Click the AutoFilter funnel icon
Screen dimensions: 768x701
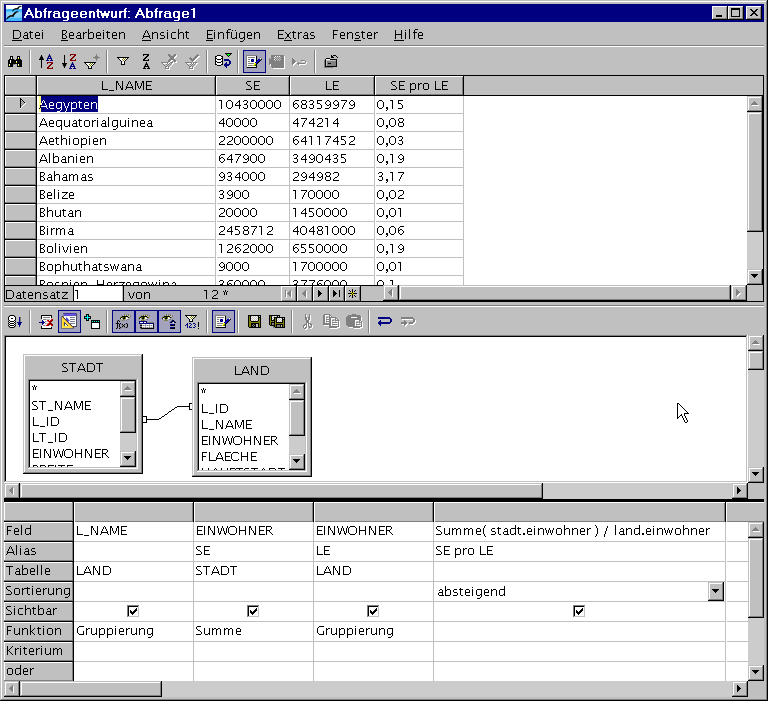(x=122, y=61)
